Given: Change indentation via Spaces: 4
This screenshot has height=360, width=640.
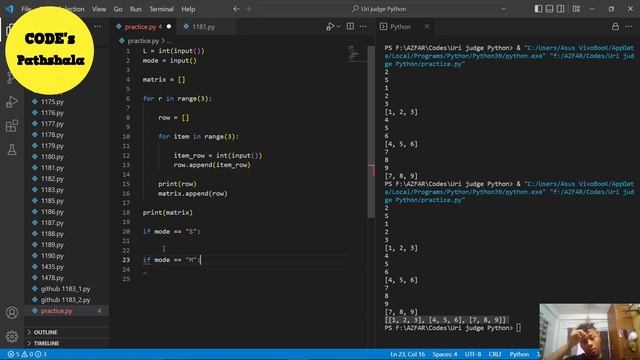Looking at the screenshot, I should 445,354.
